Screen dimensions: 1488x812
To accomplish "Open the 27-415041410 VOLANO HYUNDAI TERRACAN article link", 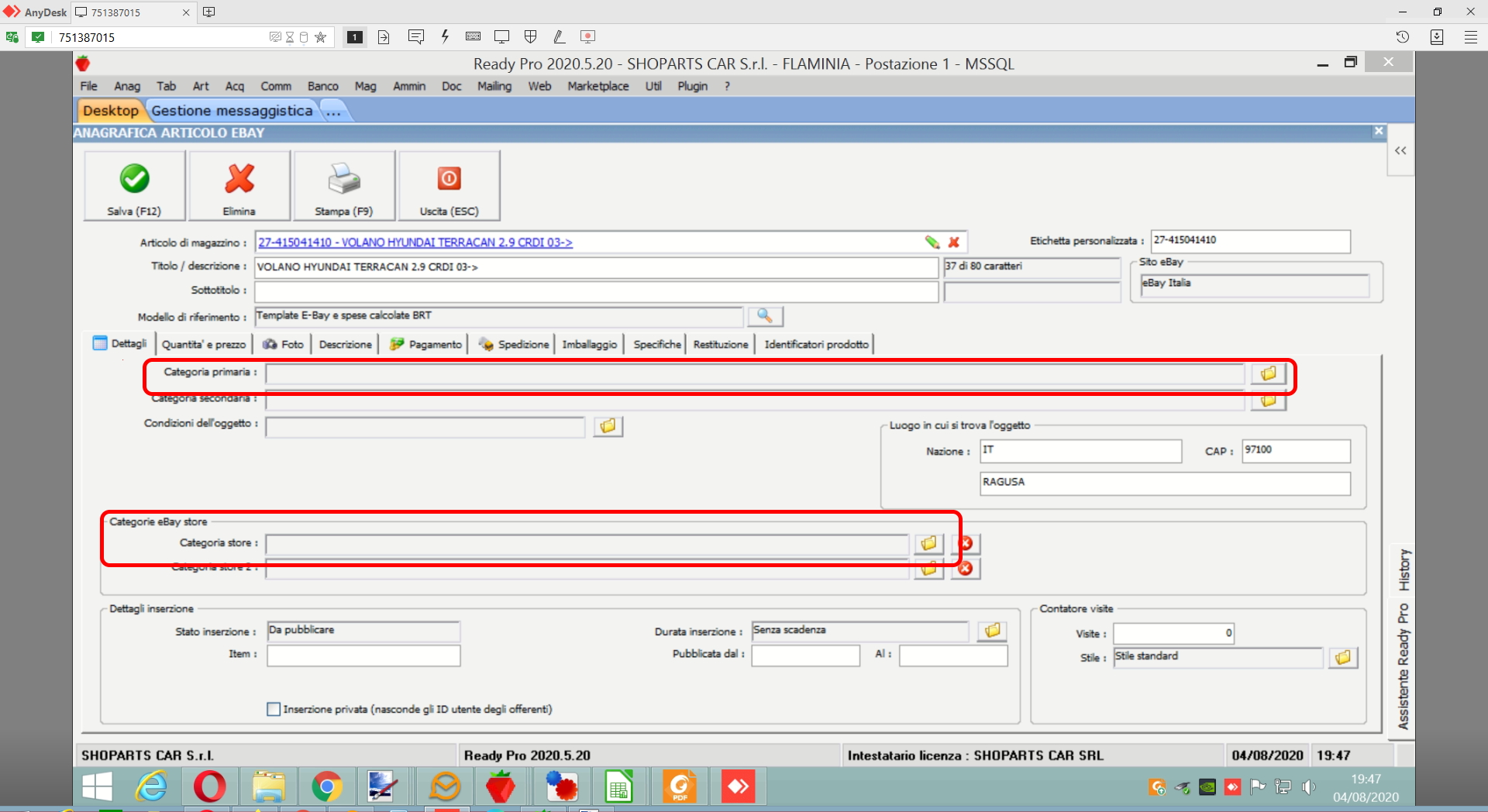I will 415,243.
